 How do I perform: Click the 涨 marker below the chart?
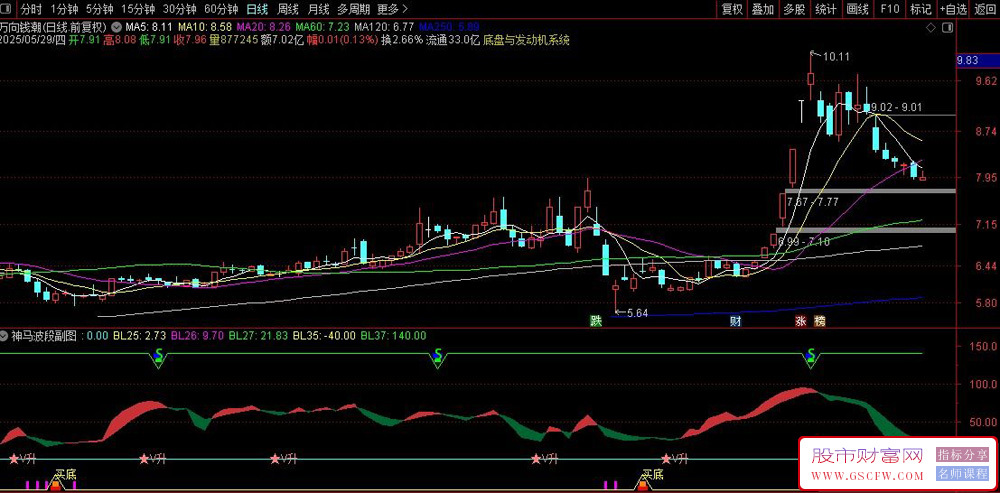coord(800,321)
